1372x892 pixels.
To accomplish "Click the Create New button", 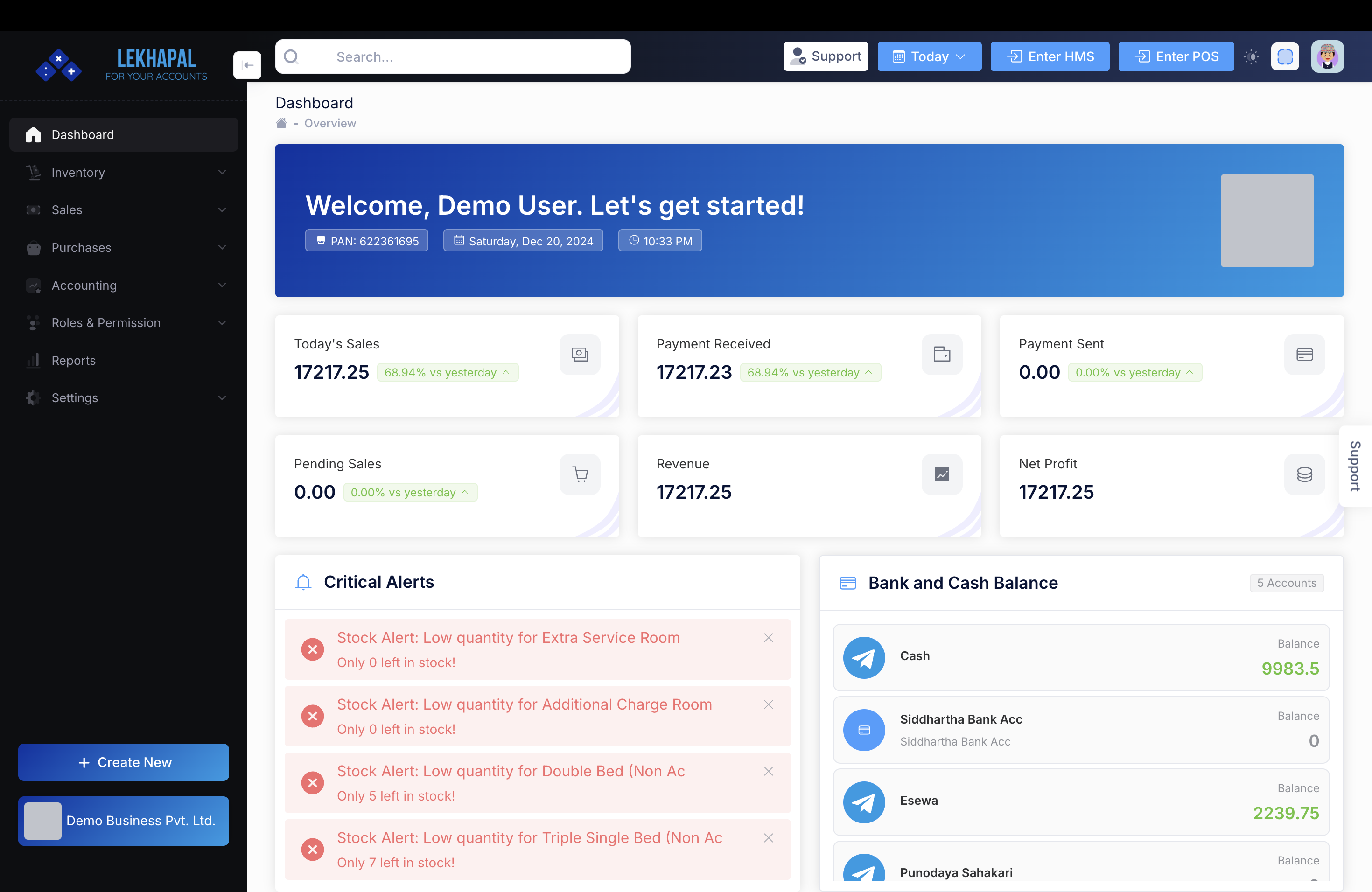I will point(123,762).
